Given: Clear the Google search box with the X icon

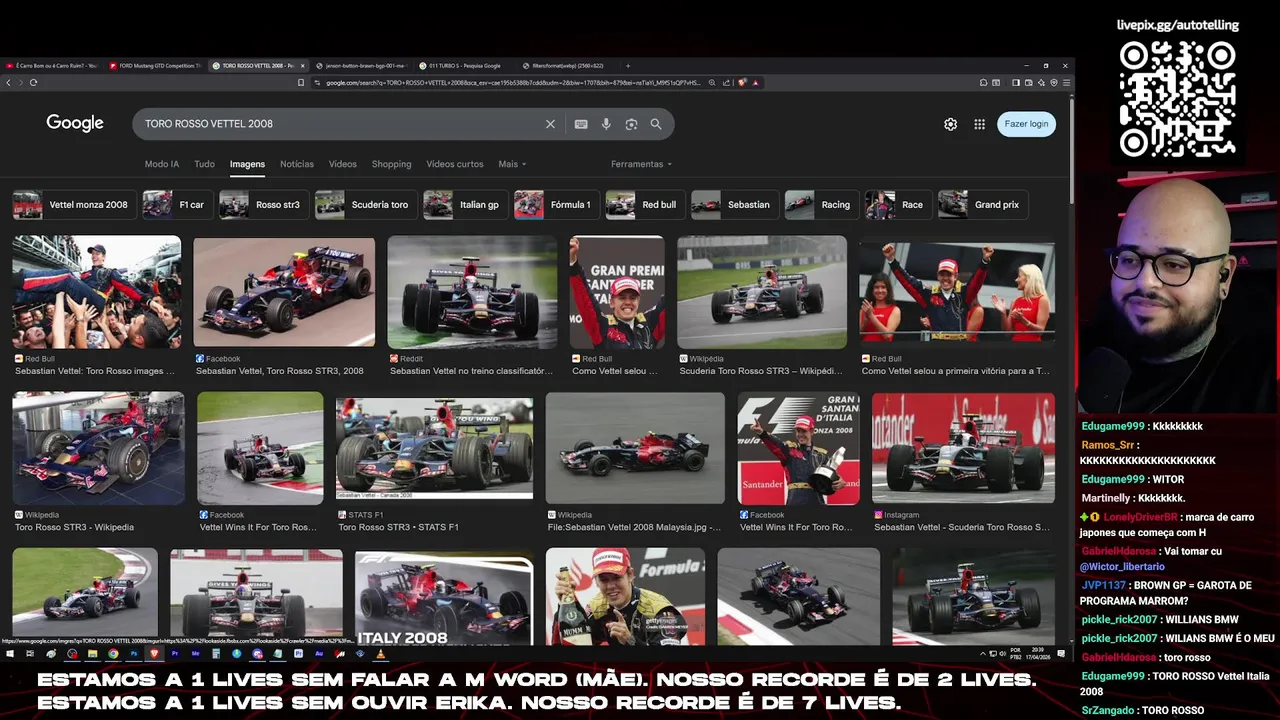Looking at the screenshot, I should click(x=550, y=124).
